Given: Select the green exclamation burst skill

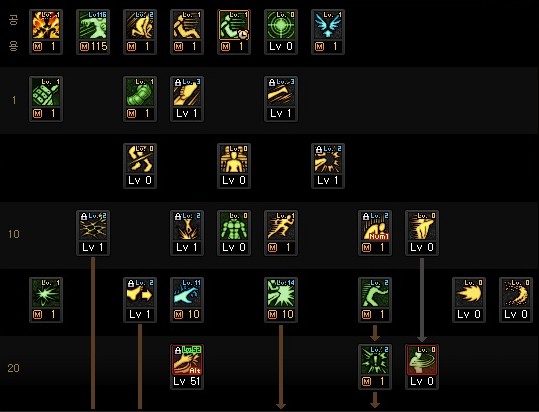Looking at the screenshot, I should (375, 360).
